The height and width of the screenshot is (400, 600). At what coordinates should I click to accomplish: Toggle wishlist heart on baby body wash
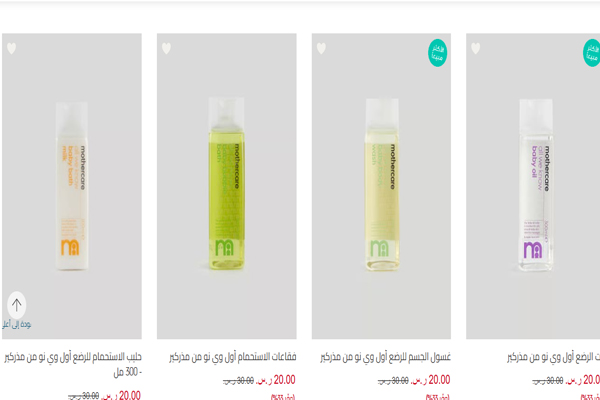[321, 48]
